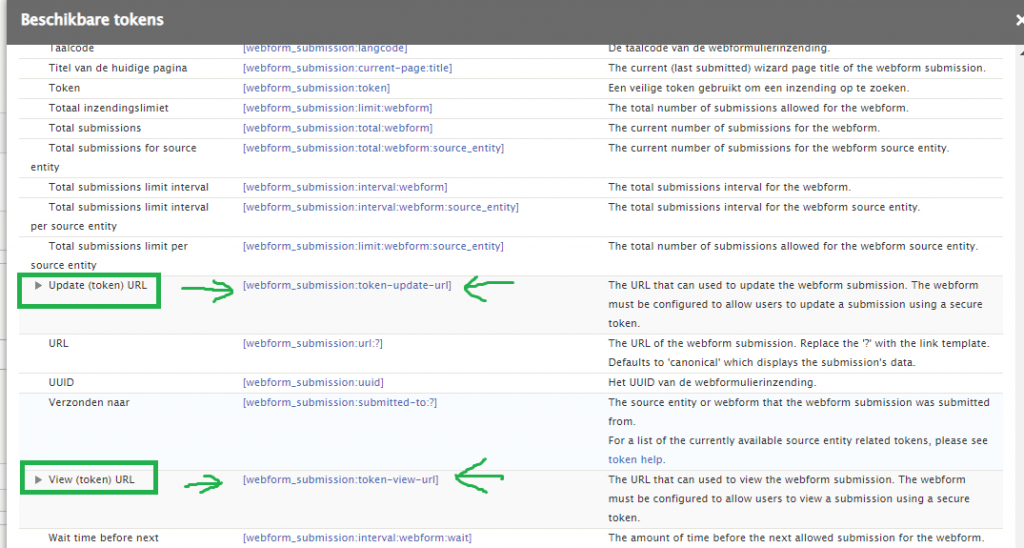Insert the webform_submission:url:? token

tap(312, 343)
